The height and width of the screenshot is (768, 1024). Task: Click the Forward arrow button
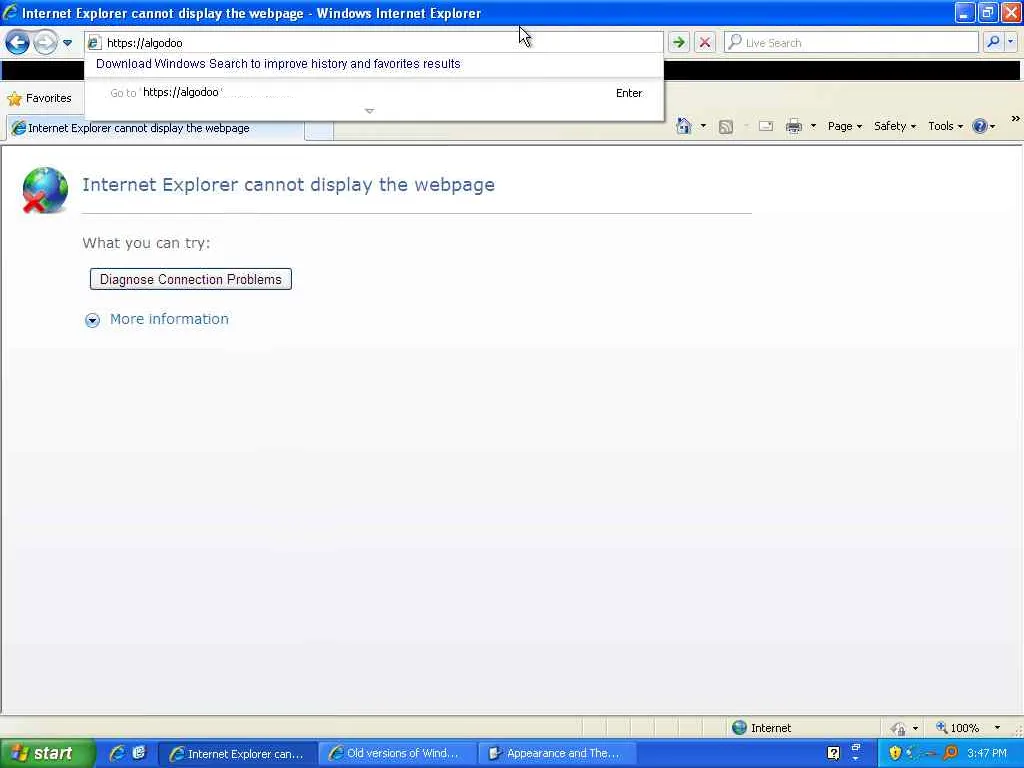(45, 43)
